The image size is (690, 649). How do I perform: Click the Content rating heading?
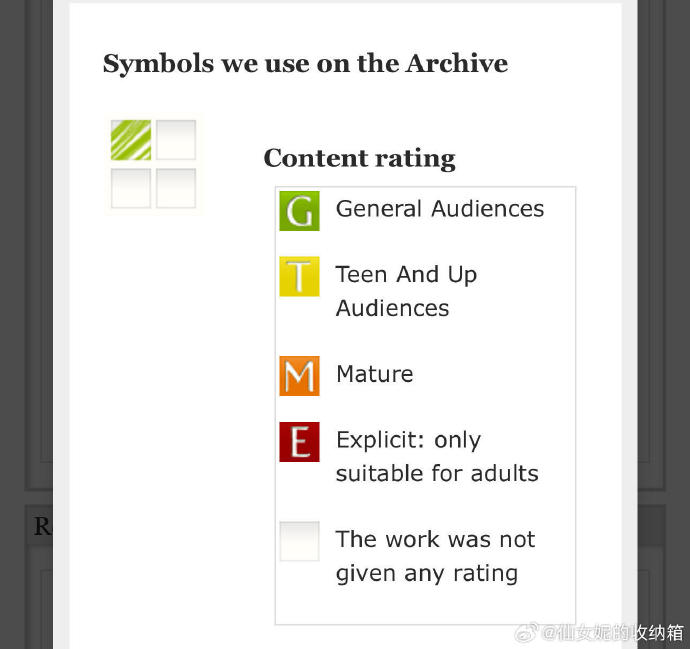click(x=359, y=158)
